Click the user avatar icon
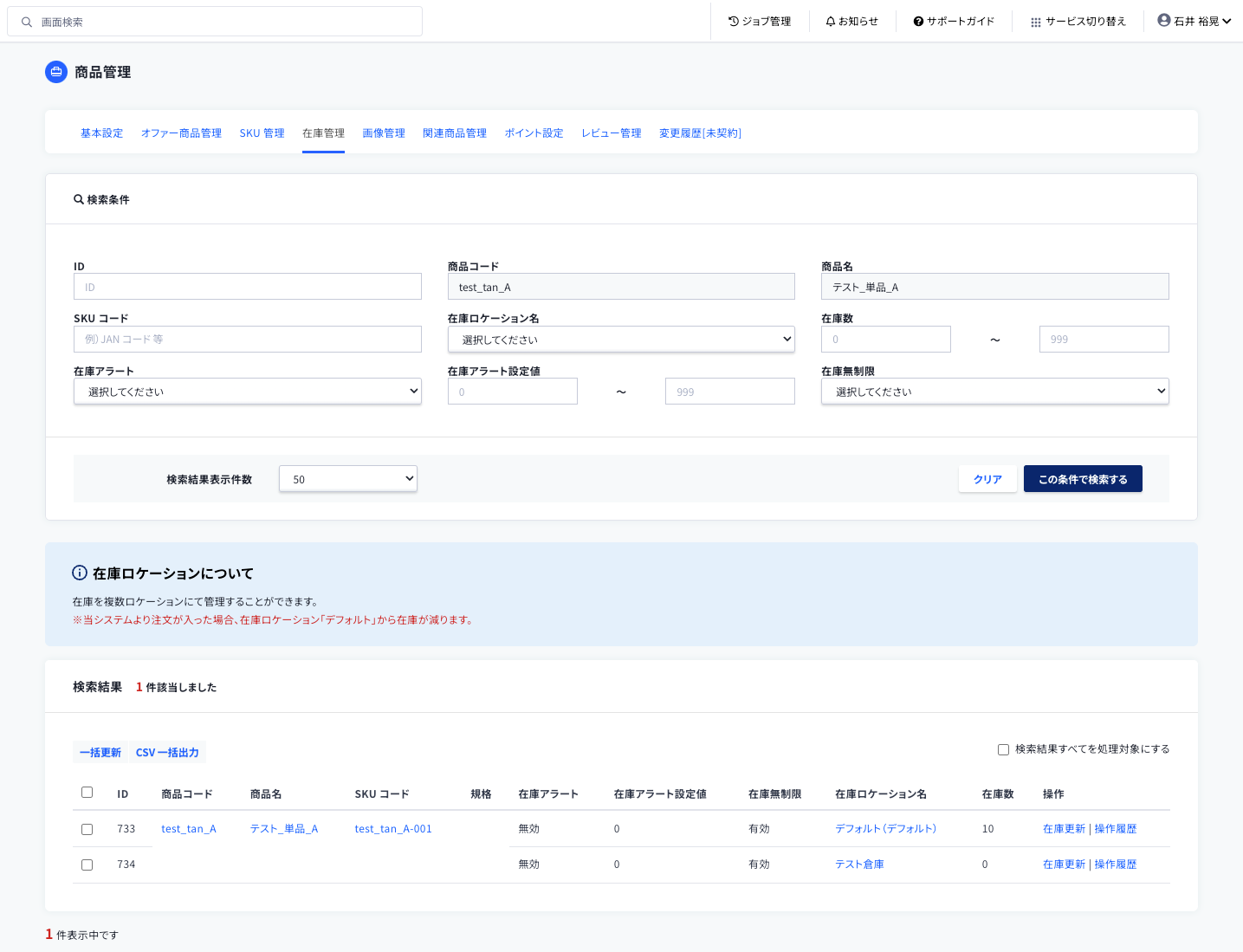 (1164, 20)
